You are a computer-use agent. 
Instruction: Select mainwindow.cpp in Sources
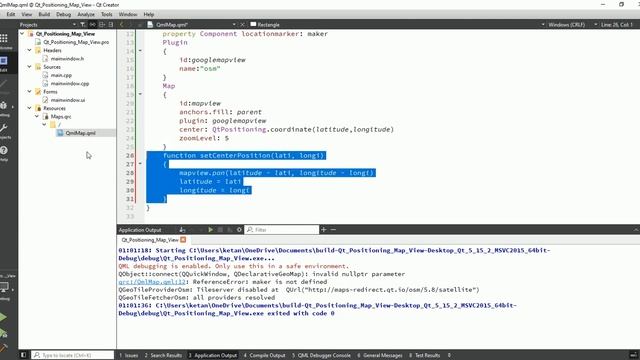[70, 83]
